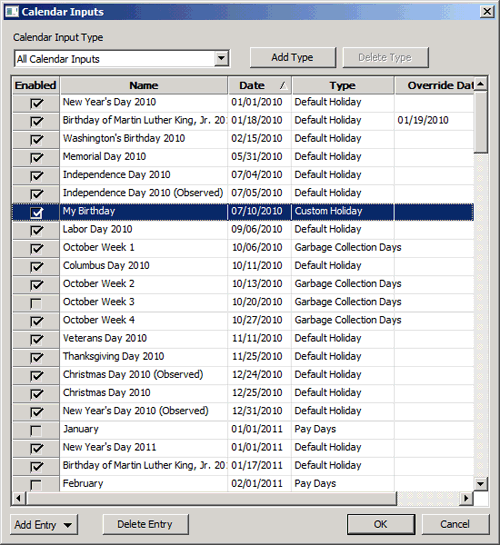Select the Independence Day 2010 (Observed) row
The height and width of the screenshot is (545, 500).
click(x=243, y=193)
